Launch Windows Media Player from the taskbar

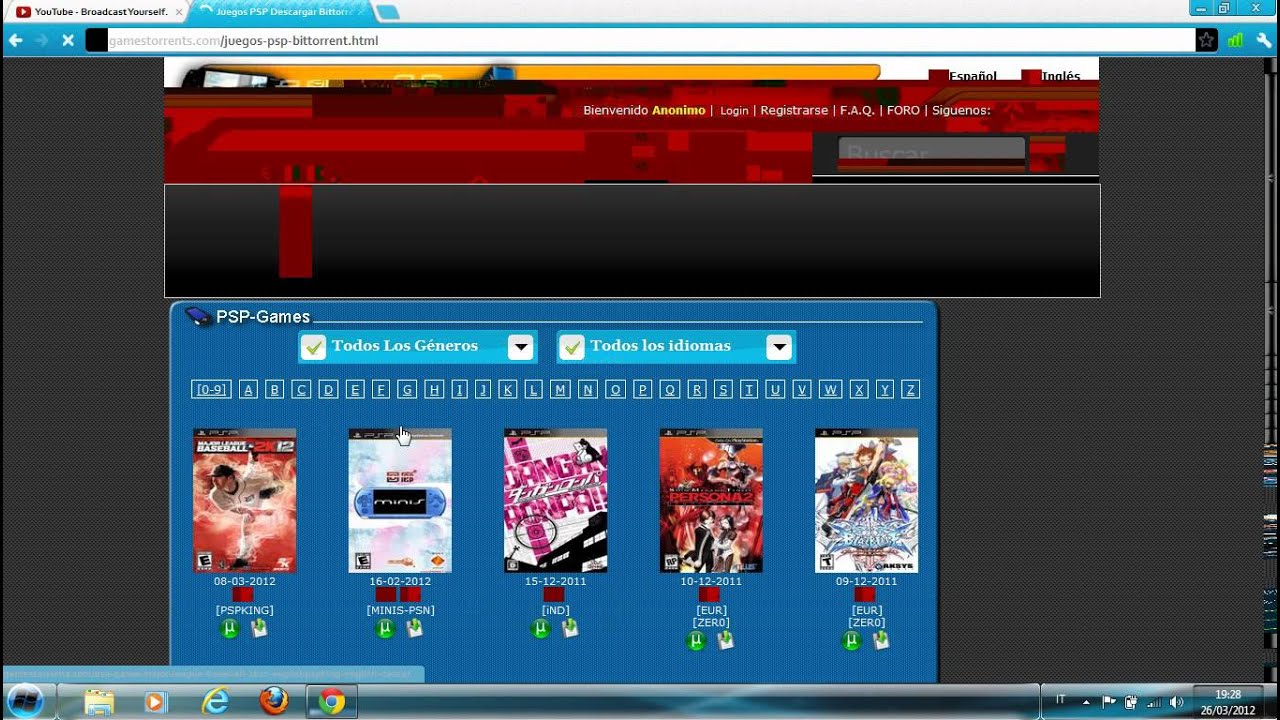154,702
